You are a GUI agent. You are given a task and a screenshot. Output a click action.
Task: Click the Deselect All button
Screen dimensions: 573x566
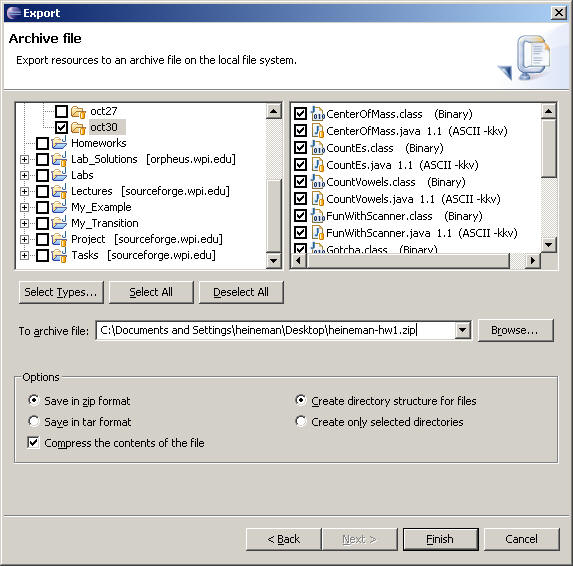tap(241, 292)
